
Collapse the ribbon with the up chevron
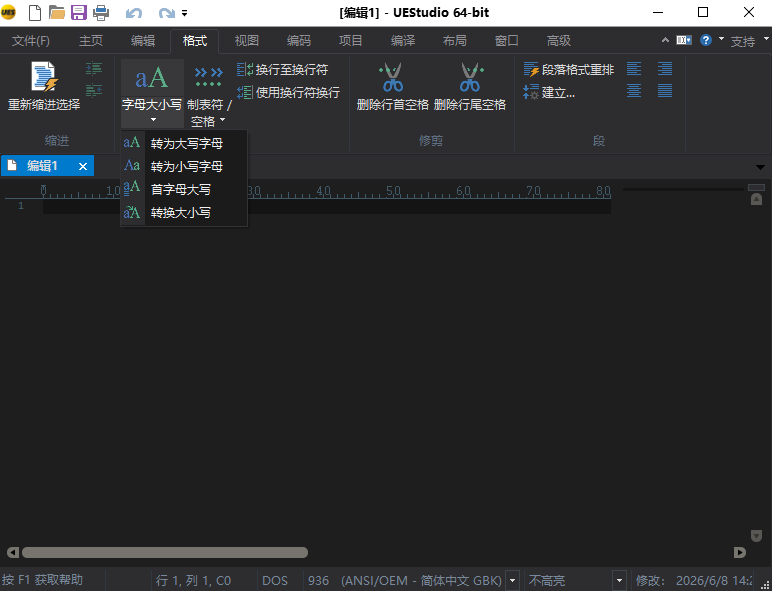[665, 40]
